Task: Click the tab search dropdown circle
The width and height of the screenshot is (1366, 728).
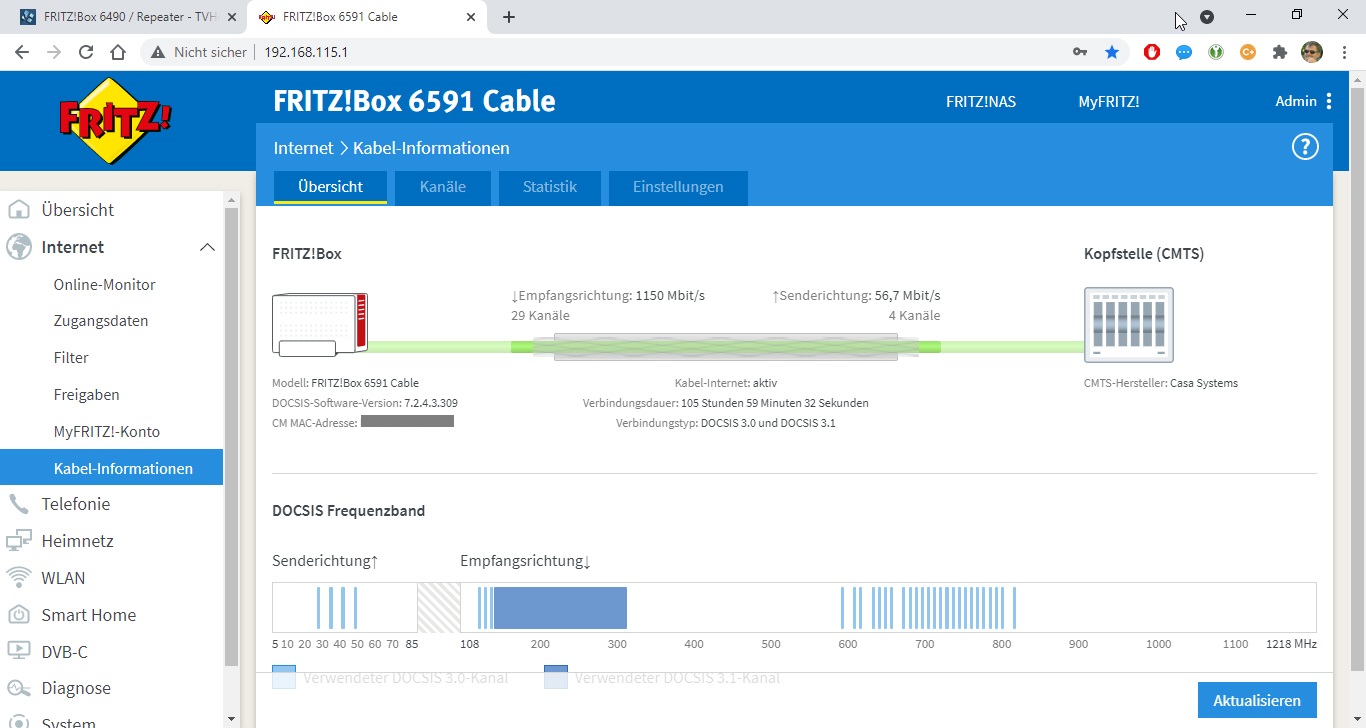Action: click(x=1207, y=17)
